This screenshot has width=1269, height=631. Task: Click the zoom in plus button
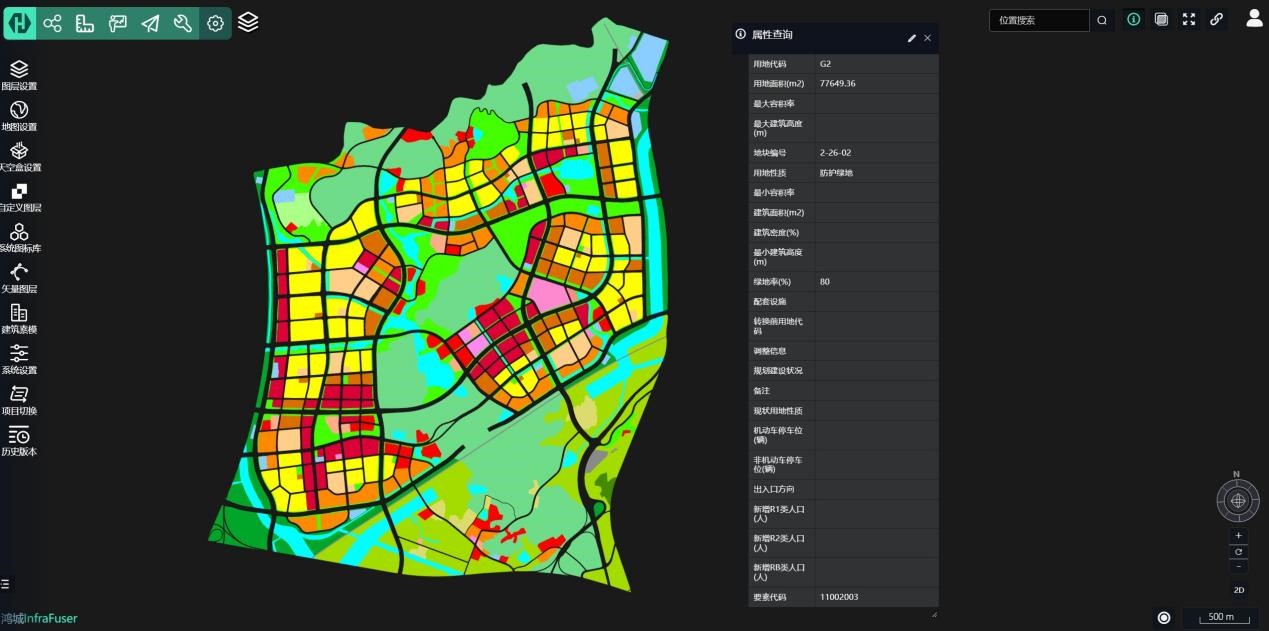(x=1238, y=536)
